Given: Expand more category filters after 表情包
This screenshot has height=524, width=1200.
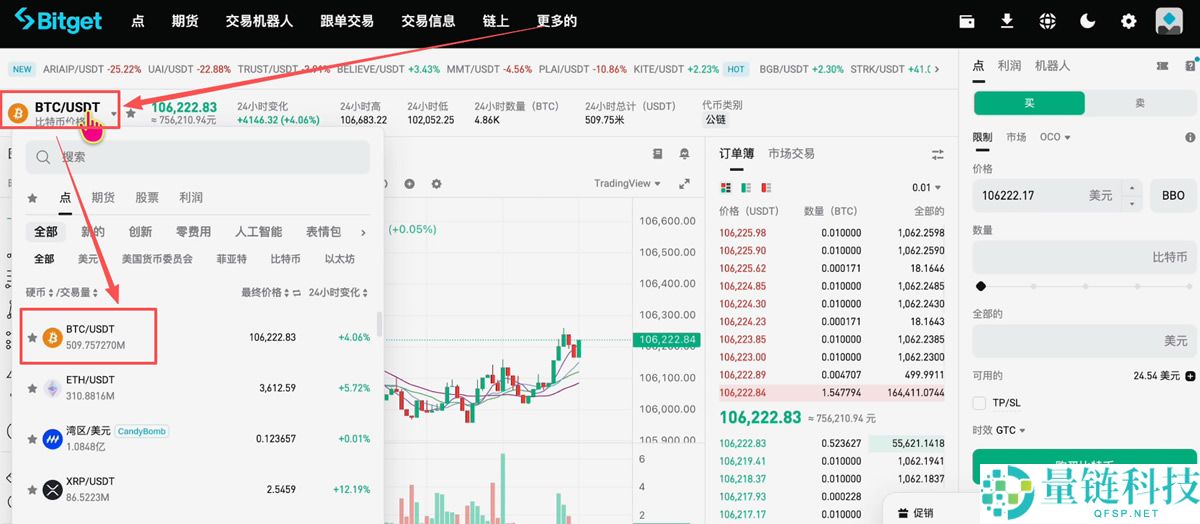Looking at the screenshot, I should 363,232.
